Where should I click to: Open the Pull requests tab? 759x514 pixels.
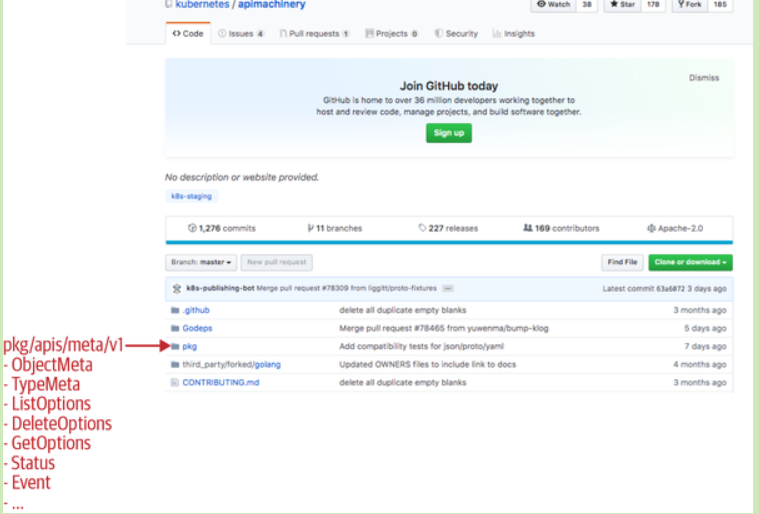click(314, 33)
